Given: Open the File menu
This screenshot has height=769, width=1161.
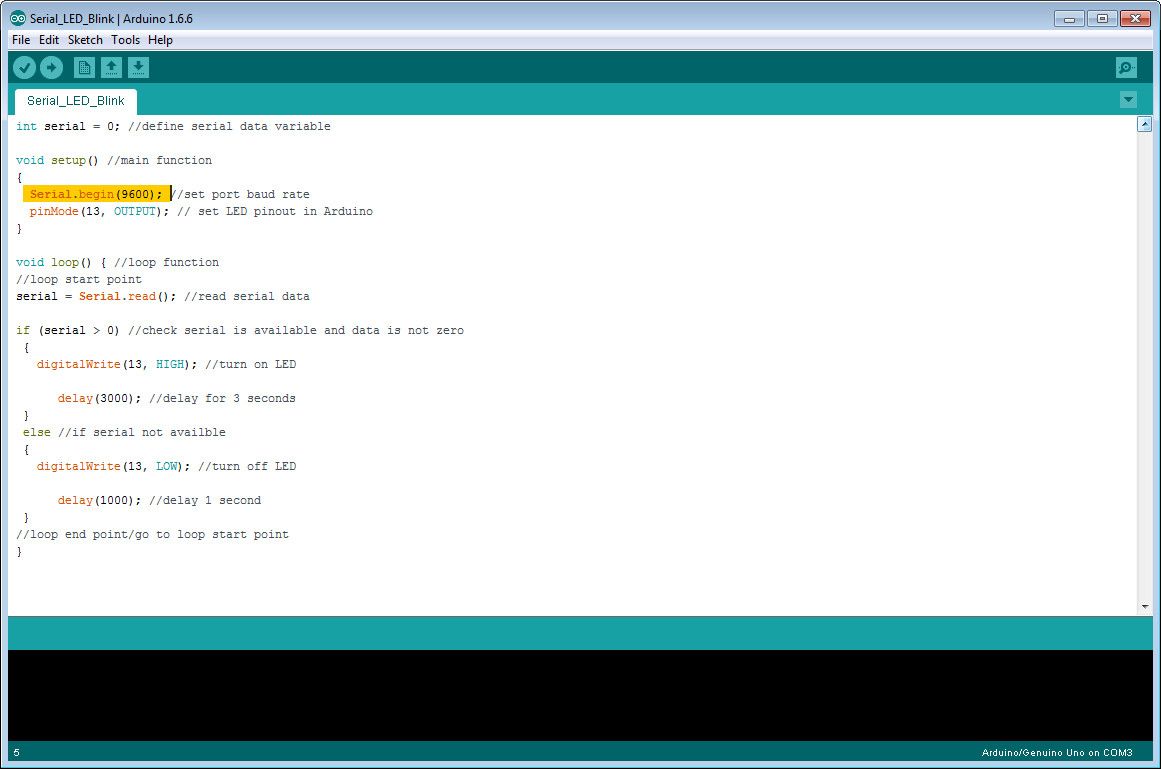Looking at the screenshot, I should pos(20,40).
